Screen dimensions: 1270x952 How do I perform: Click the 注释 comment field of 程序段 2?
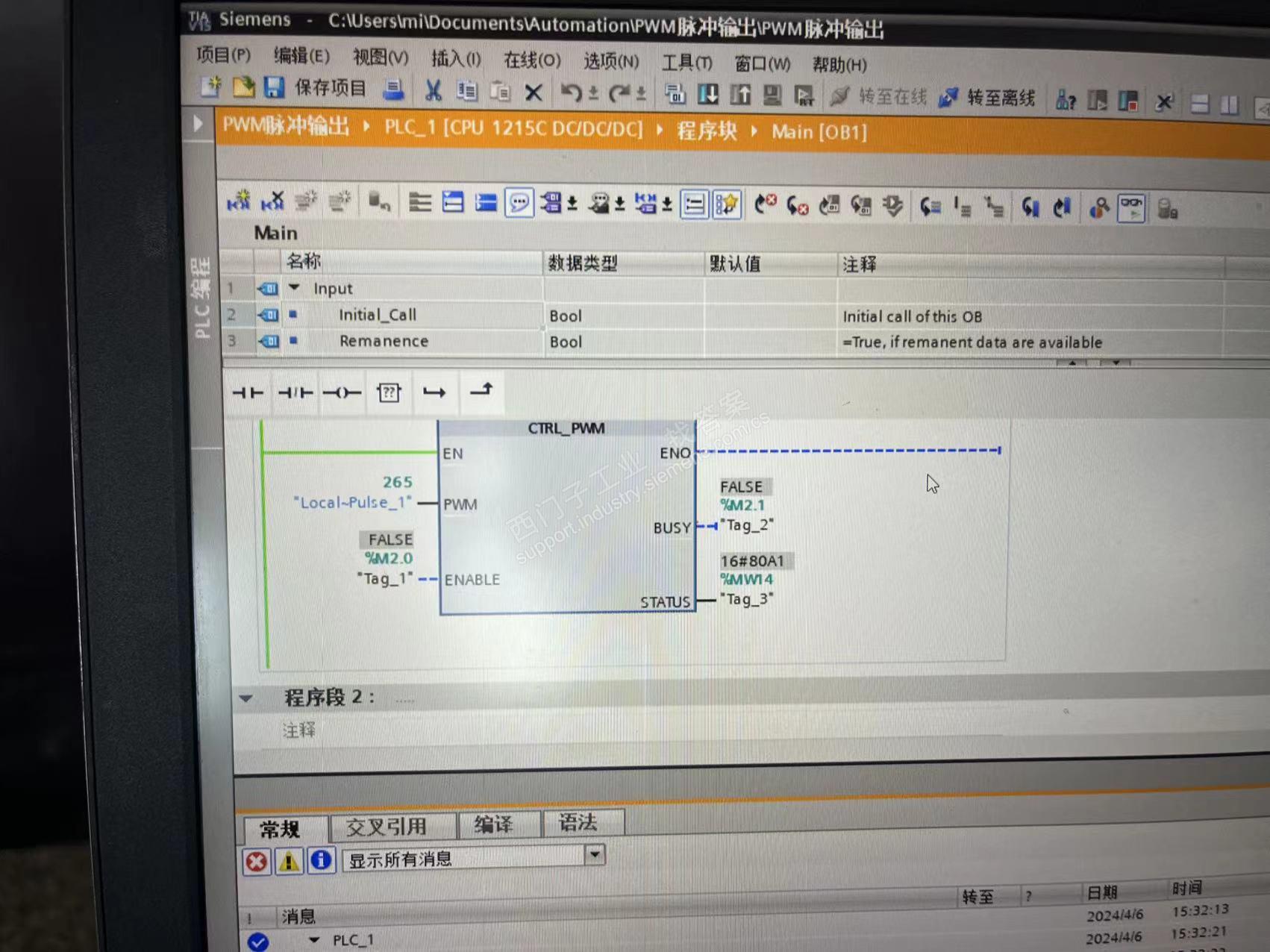click(x=299, y=730)
